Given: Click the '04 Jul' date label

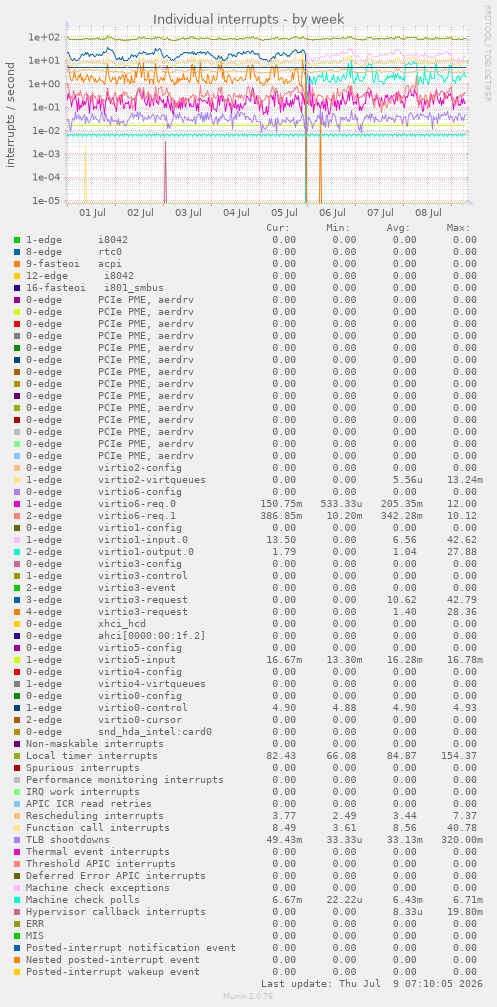Looking at the screenshot, I should (x=236, y=213).
